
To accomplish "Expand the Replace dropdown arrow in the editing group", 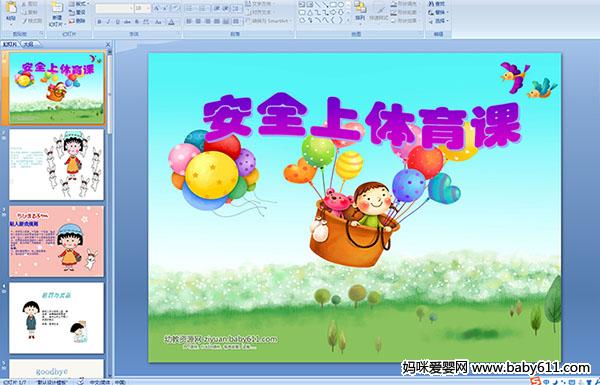I will click(447, 12).
